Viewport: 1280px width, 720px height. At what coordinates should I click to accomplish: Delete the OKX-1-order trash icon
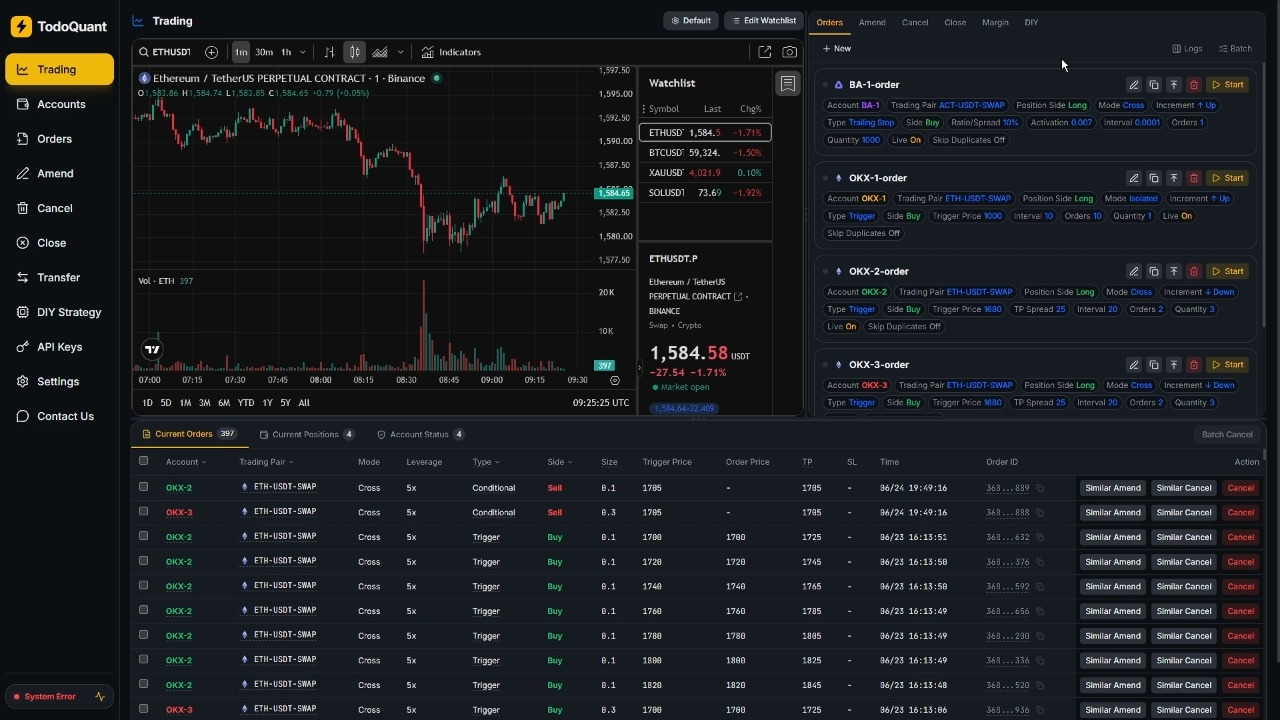tap(1193, 178)
